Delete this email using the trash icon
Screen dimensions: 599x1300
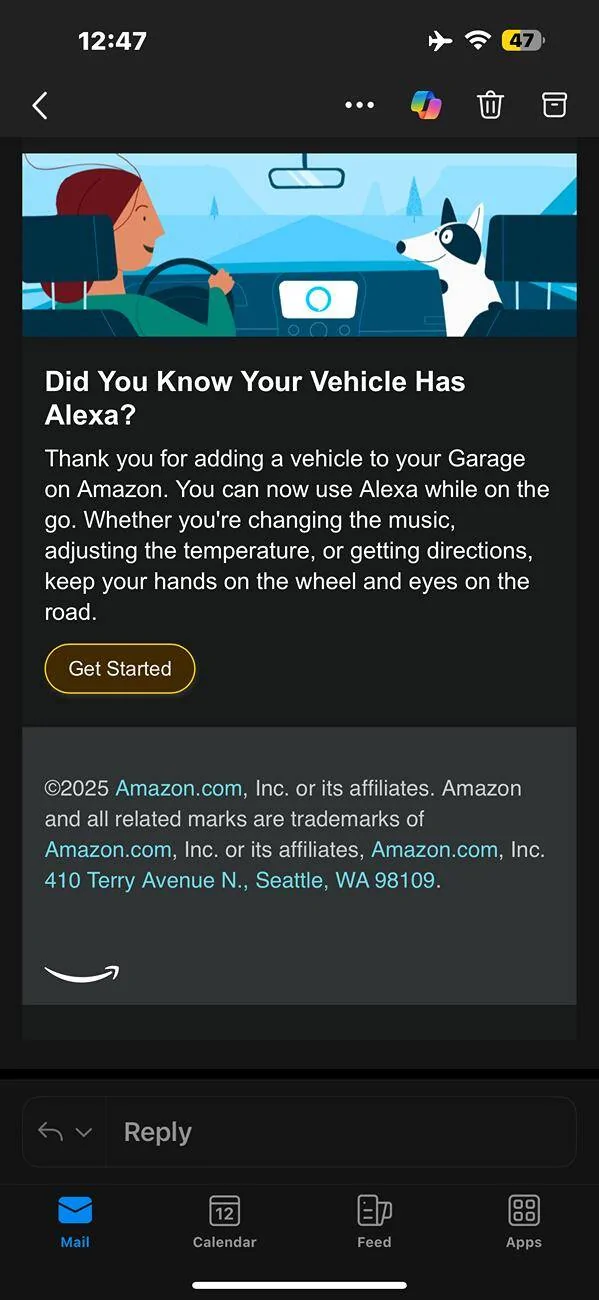[x=489, y=104]
